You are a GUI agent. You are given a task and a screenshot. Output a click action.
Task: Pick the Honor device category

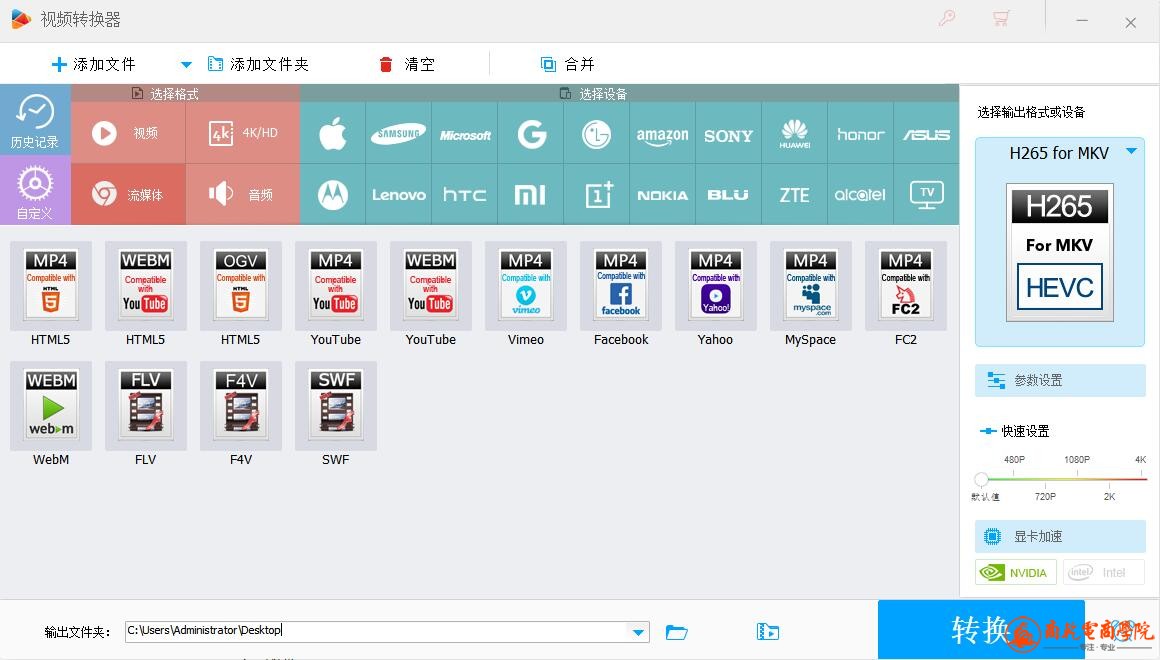click(x=860, y=134)
